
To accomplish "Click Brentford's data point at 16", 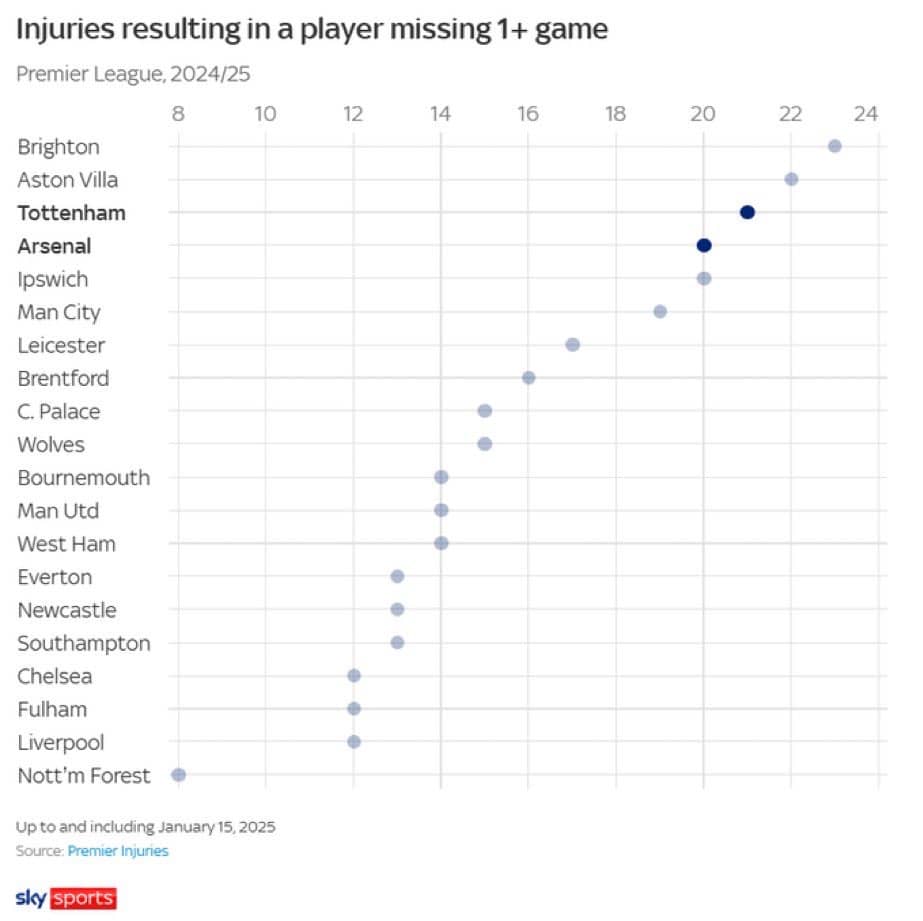I will coord(529,377).
